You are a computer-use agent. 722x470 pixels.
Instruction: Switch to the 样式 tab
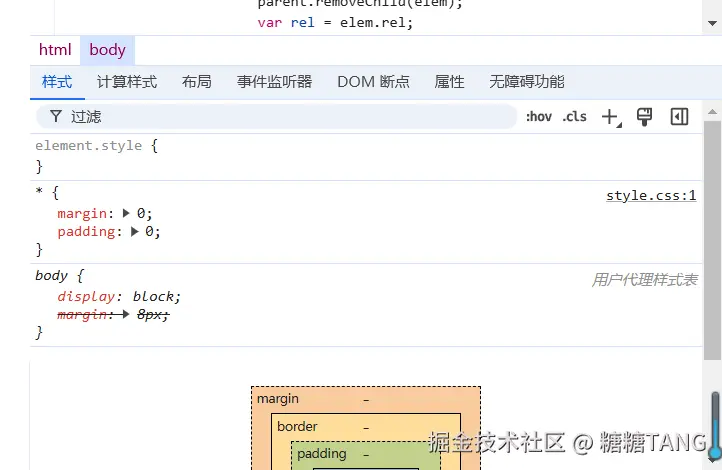(x=57, y=82)
